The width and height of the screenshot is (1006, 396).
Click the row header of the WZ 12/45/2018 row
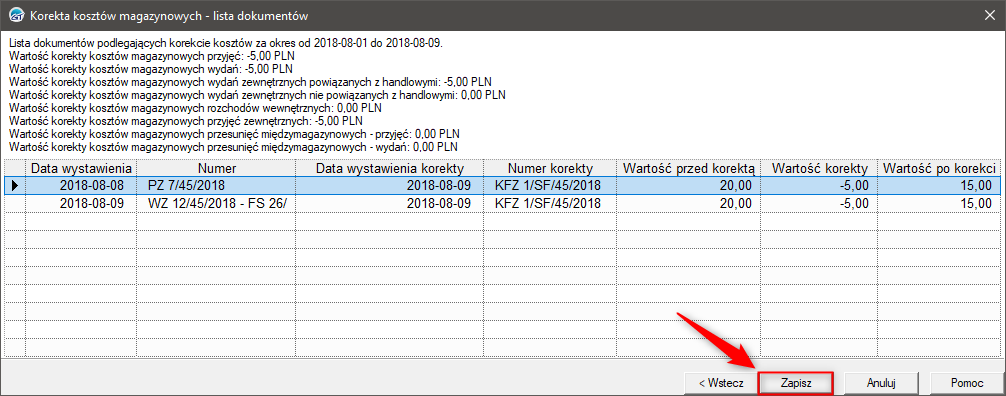14,204
